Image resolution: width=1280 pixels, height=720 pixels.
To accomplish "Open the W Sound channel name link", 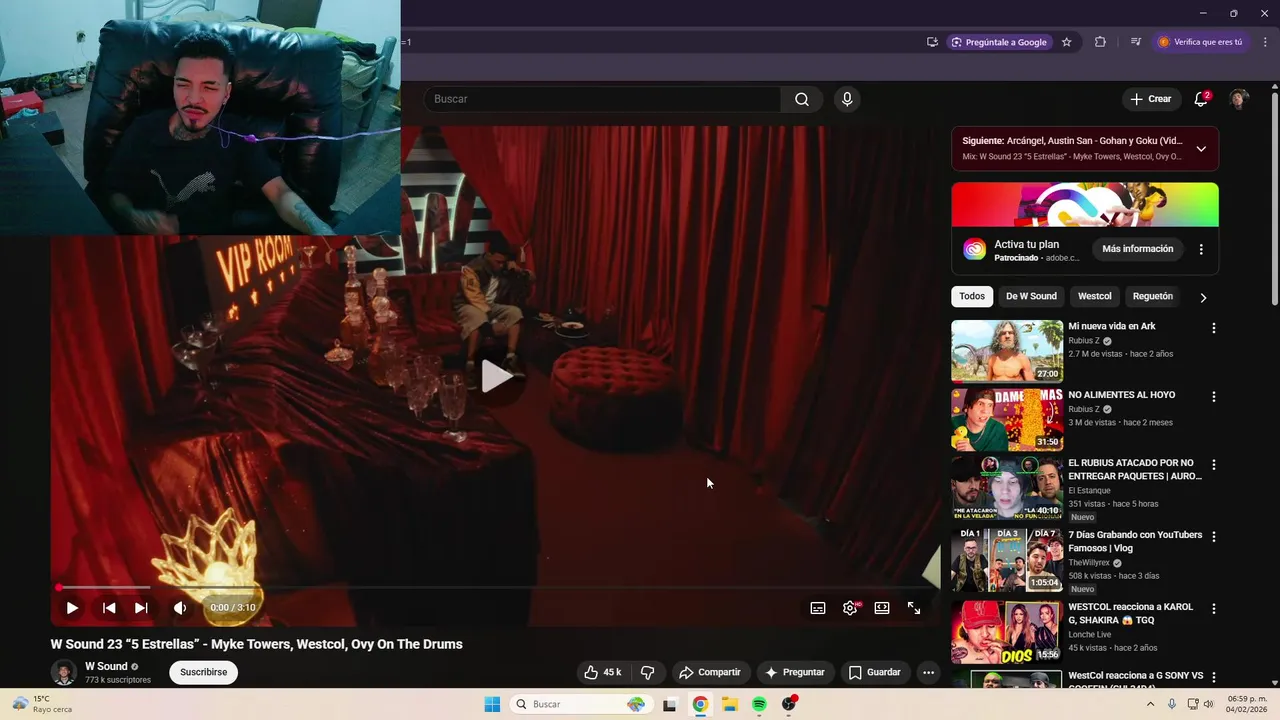I will click(106, 666).
